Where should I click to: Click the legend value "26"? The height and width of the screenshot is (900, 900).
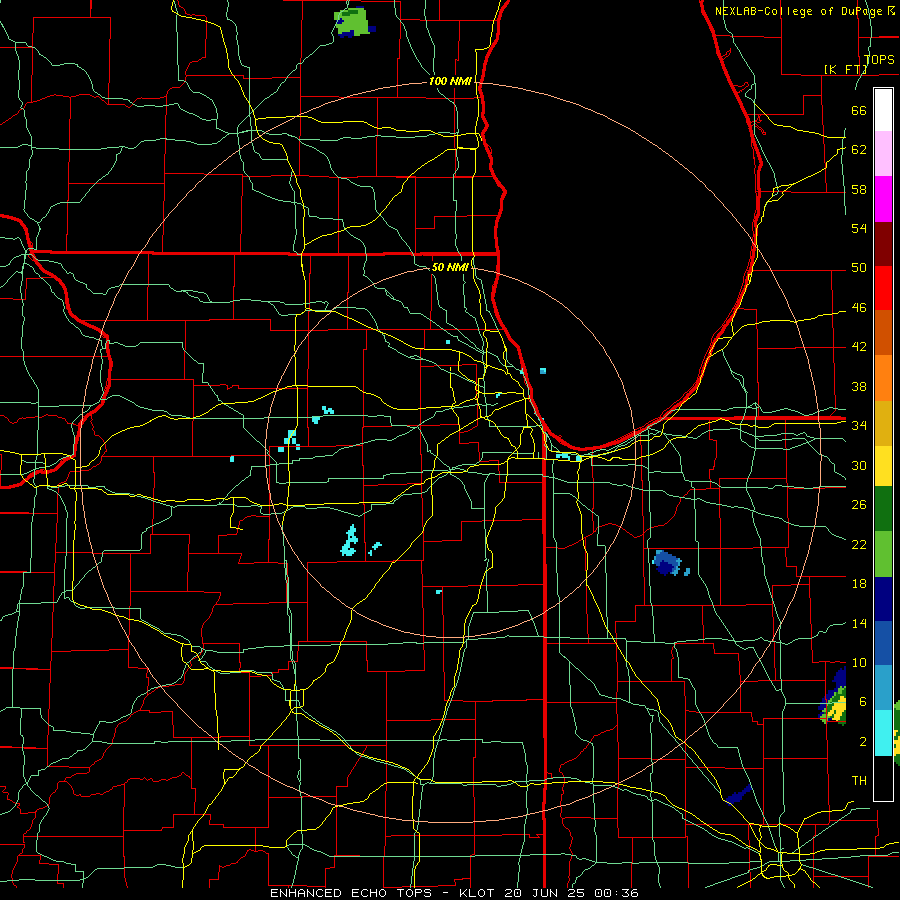[x=859, y=505]
